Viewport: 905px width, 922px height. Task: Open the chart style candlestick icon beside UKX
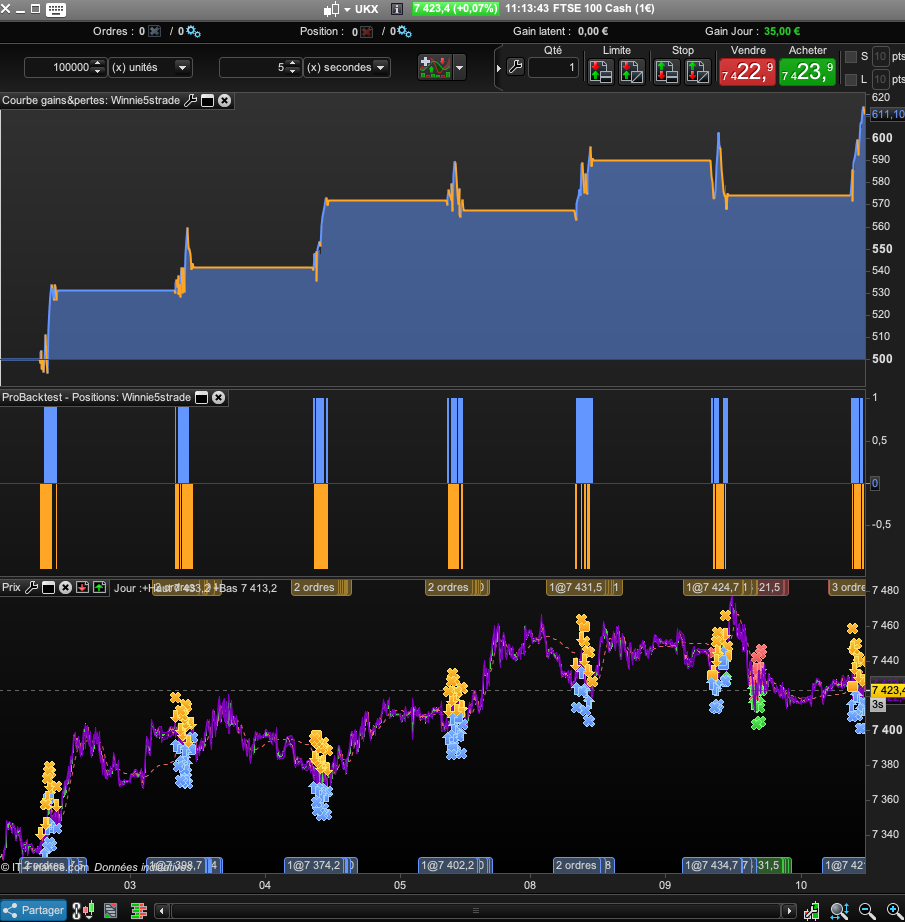tap(332, 9)
